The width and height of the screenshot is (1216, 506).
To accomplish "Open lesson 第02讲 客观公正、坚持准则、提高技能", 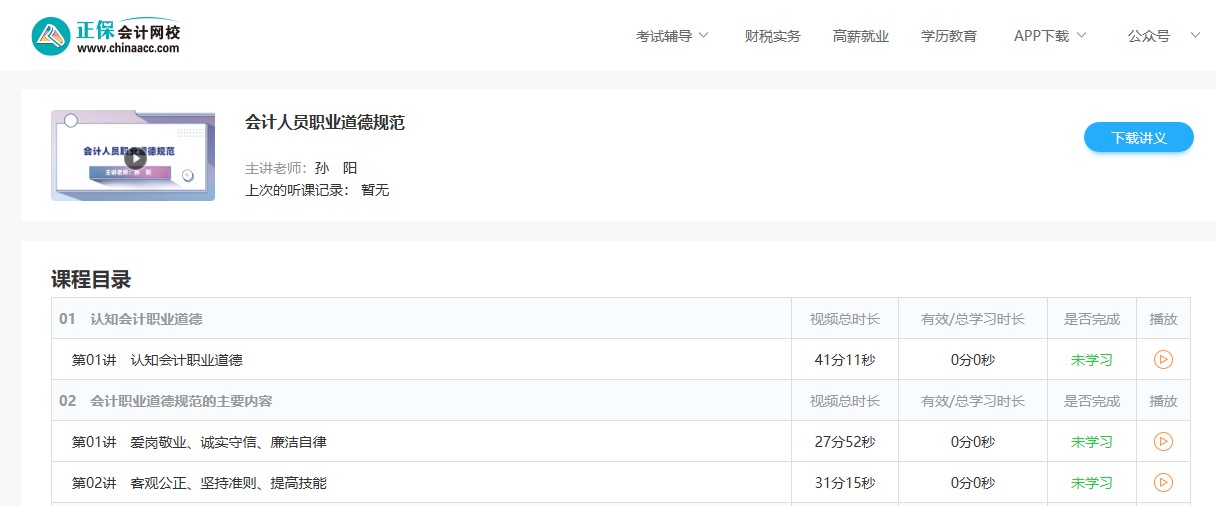I will tap(199, 483).
